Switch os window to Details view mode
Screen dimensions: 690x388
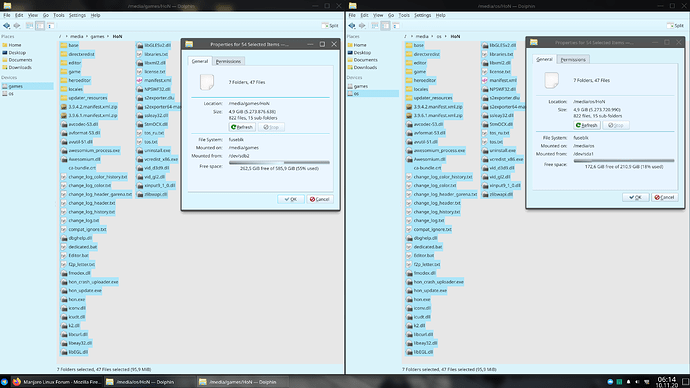point(396,26)
